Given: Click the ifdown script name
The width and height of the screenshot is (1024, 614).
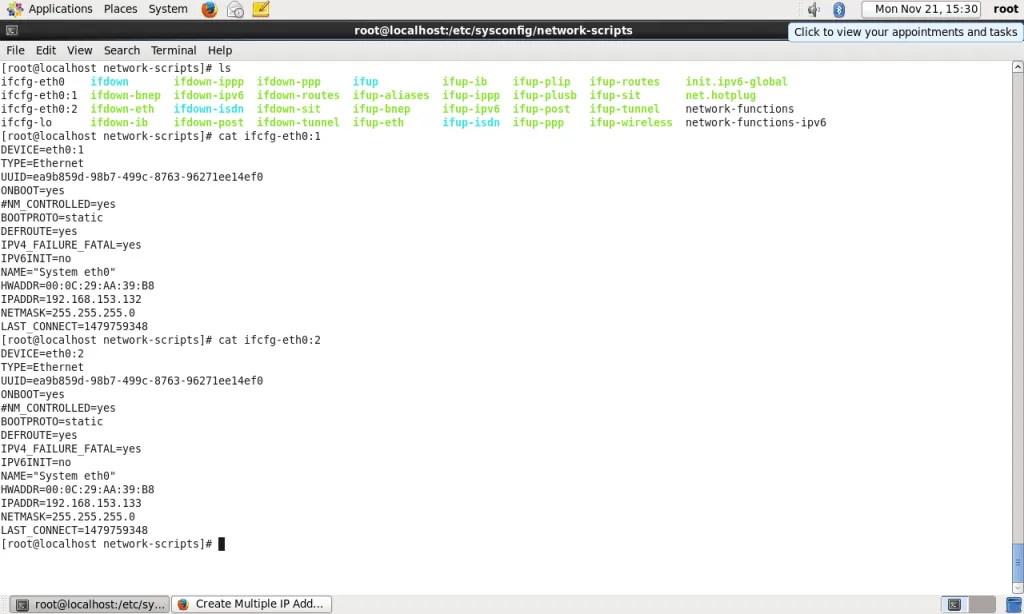Looking at the screenshot, I should pyautogui.click(x=109, y=82).
